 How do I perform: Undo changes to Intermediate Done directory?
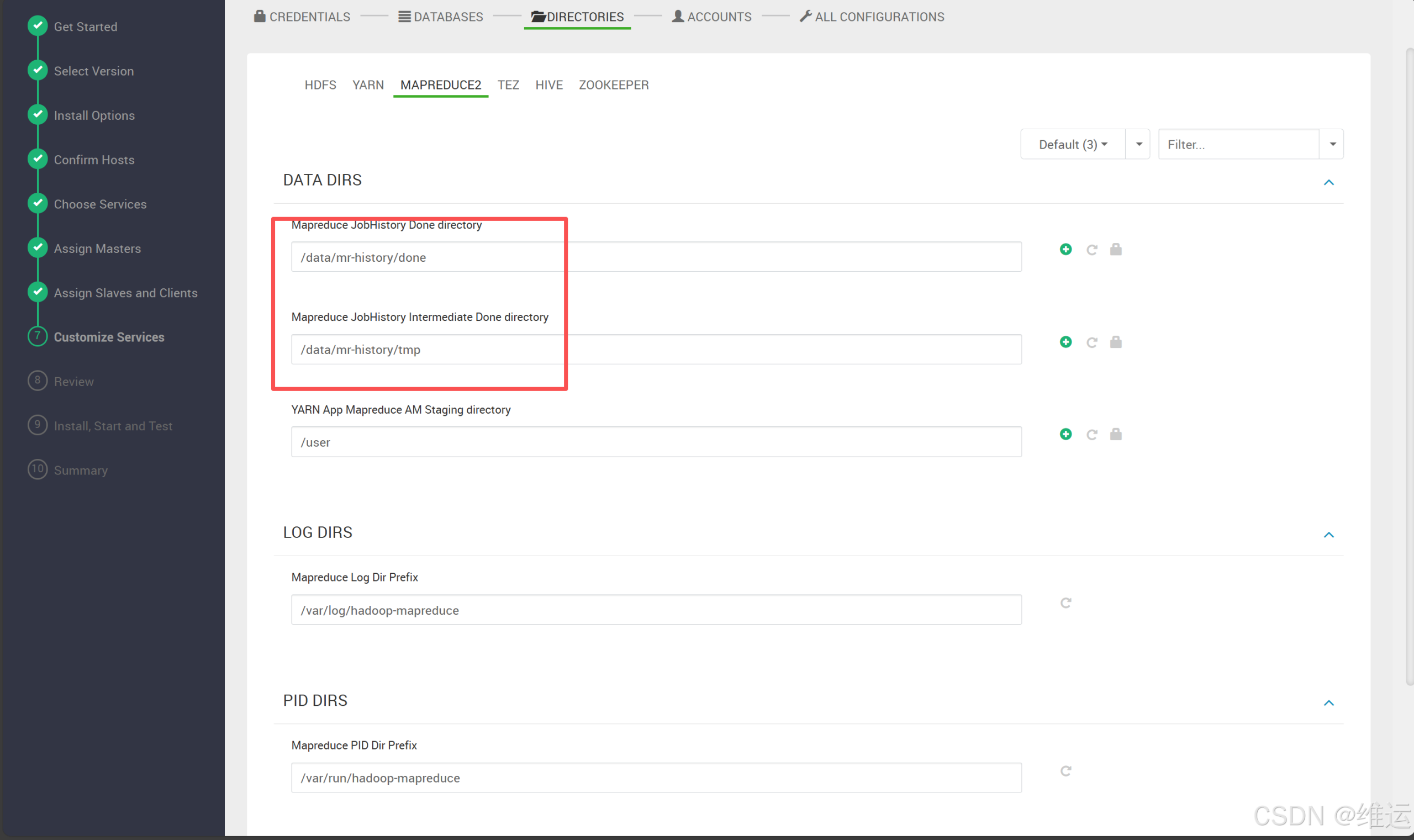(x=1092, y=341)
